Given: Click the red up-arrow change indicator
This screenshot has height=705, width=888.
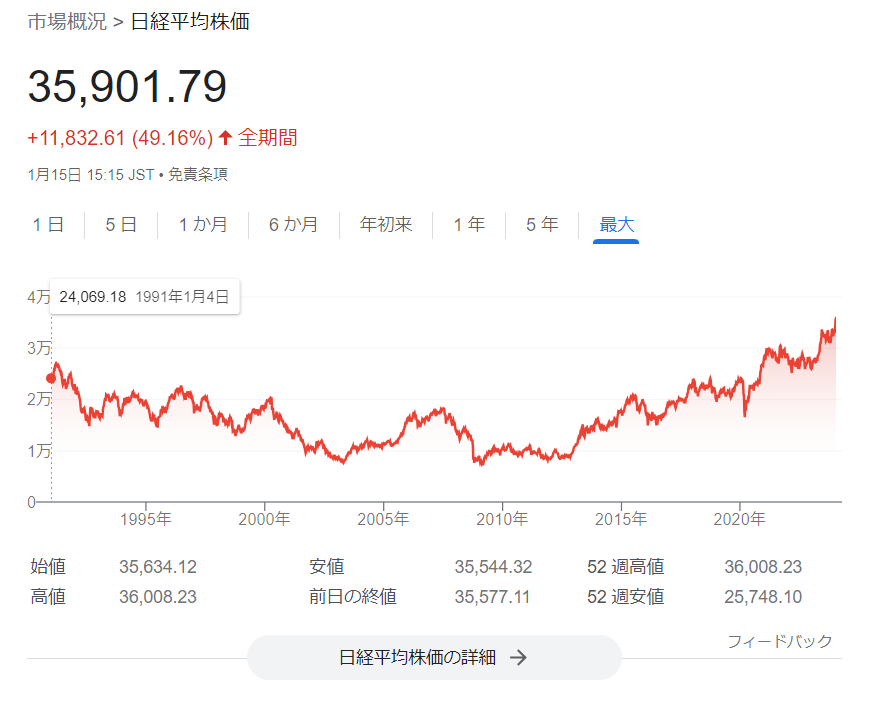Looking at the screenshot, I should [225, 138].
